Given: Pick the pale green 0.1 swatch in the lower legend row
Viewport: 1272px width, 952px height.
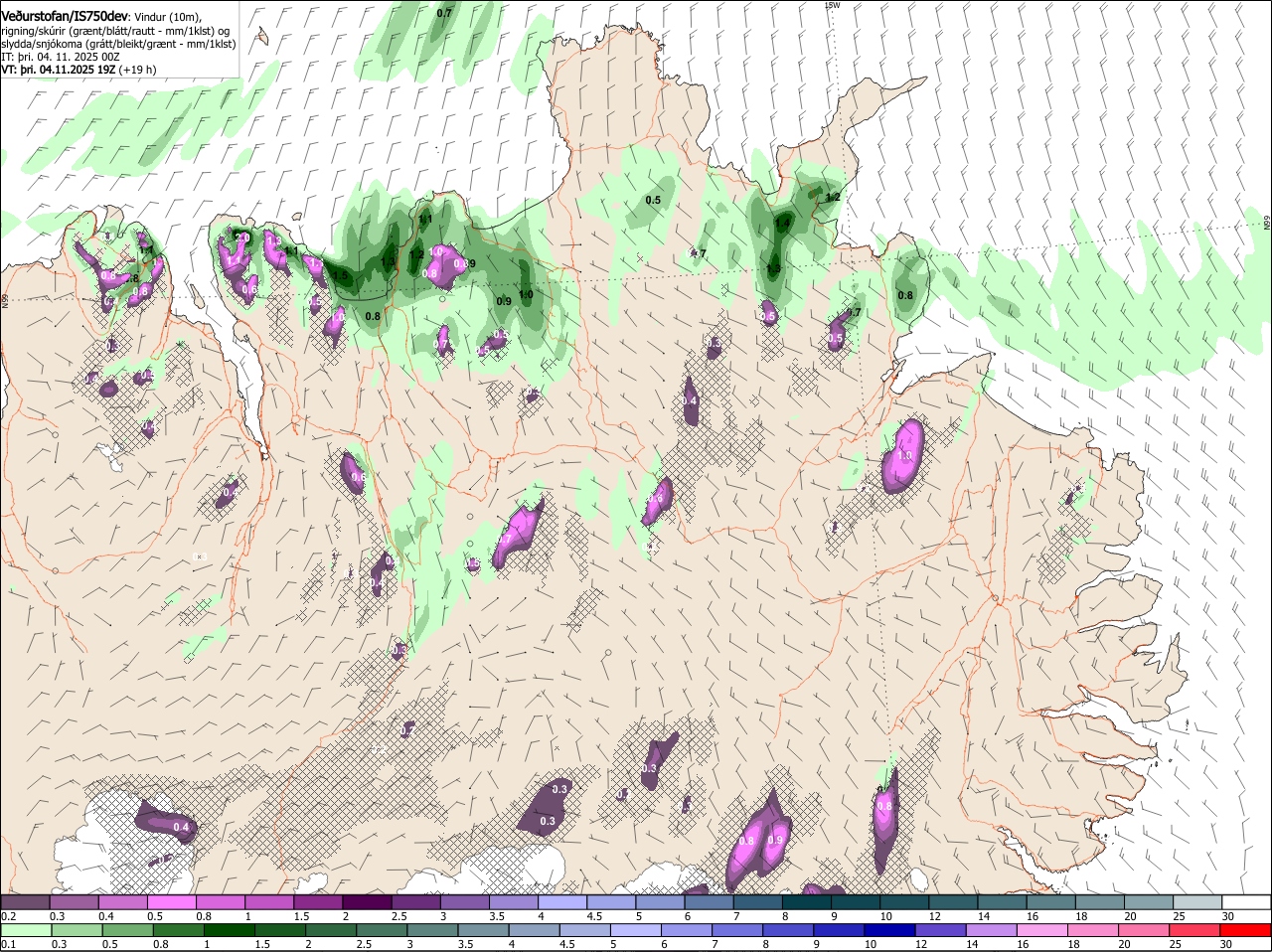Looking at the screenshot, I should (26, 929).
